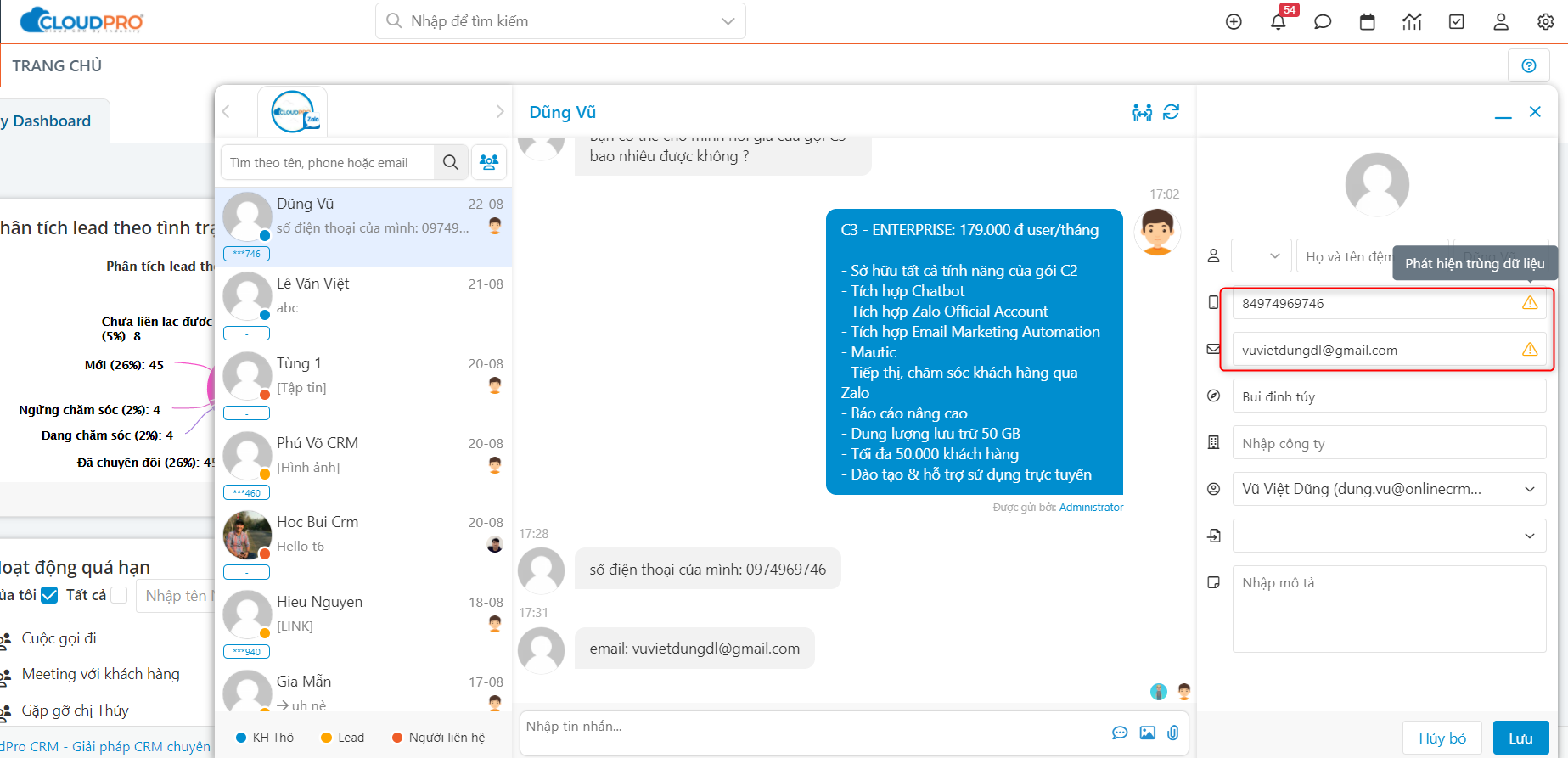Click the CloudPro logo
1568x758 pixels.
(81, 20)
